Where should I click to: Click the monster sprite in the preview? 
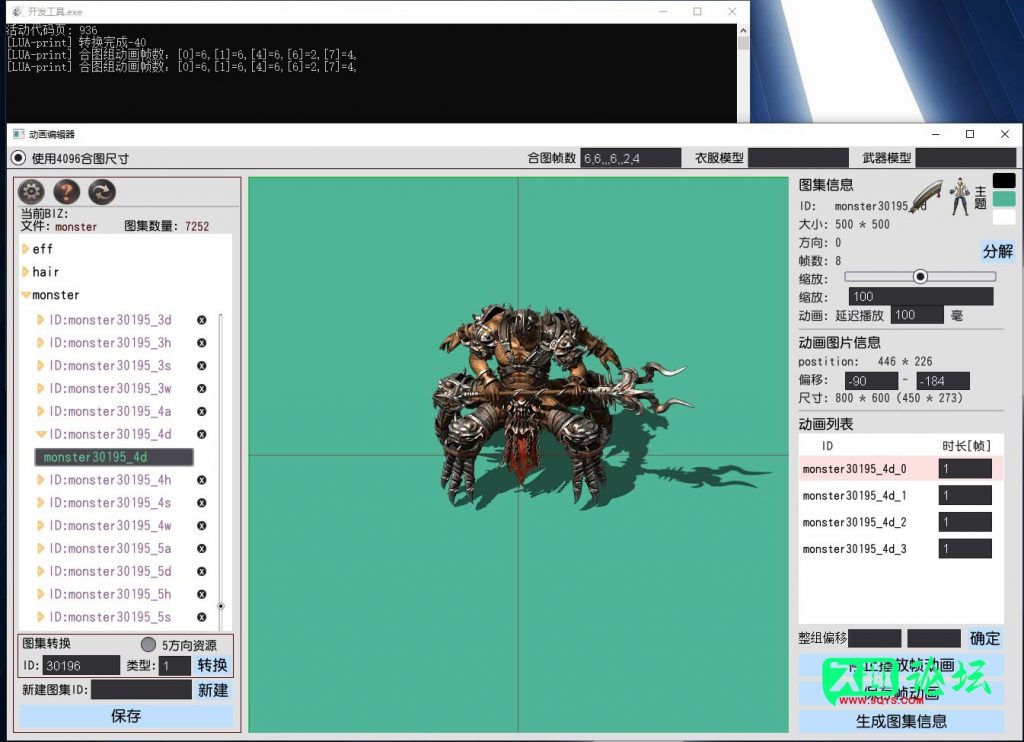point(562,405)
